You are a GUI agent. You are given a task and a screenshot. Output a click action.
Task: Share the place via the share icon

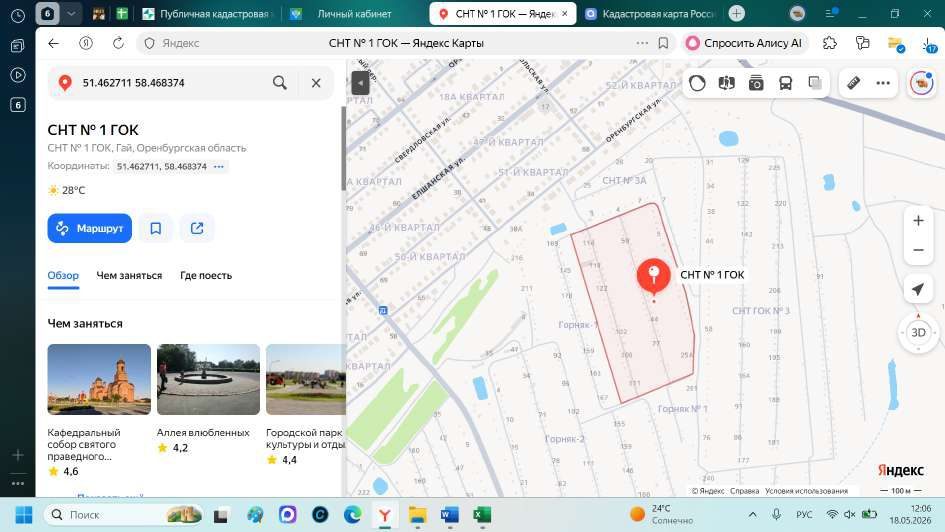tap(197, 228)
